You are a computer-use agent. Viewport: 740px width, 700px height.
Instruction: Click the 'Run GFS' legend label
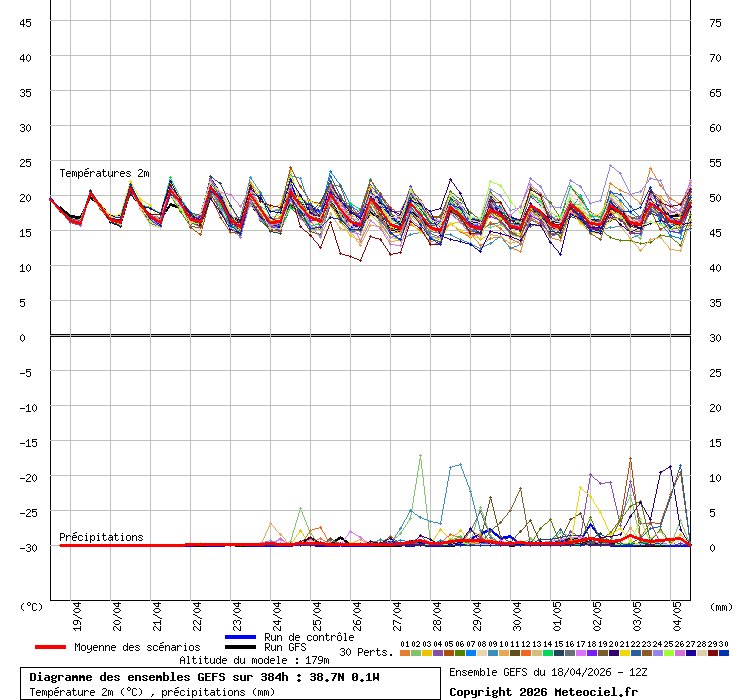(x=285, y=647)
